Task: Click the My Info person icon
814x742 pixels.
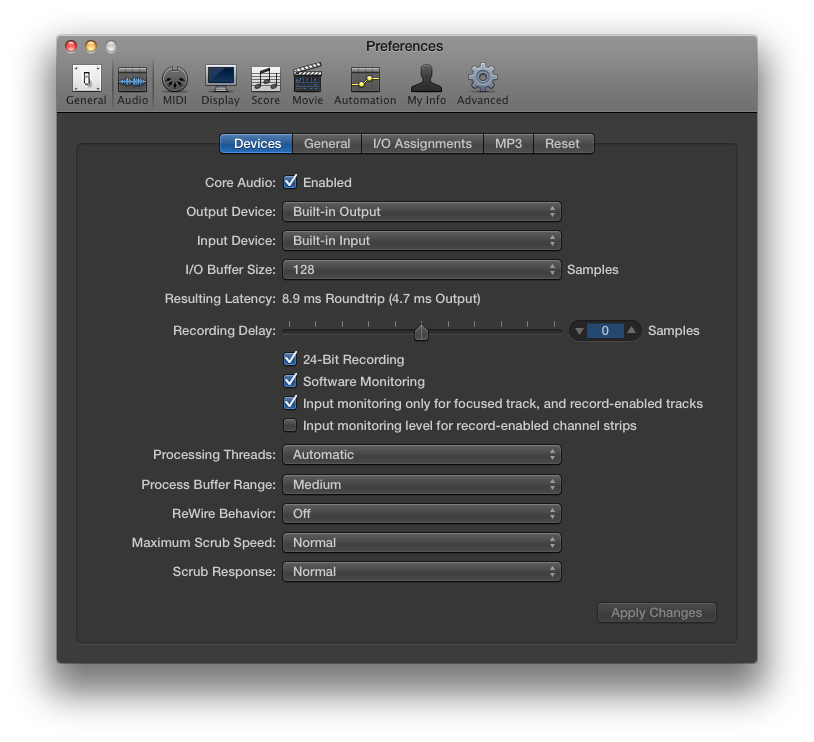Action: pyautogui.click(x=426, y=85)
